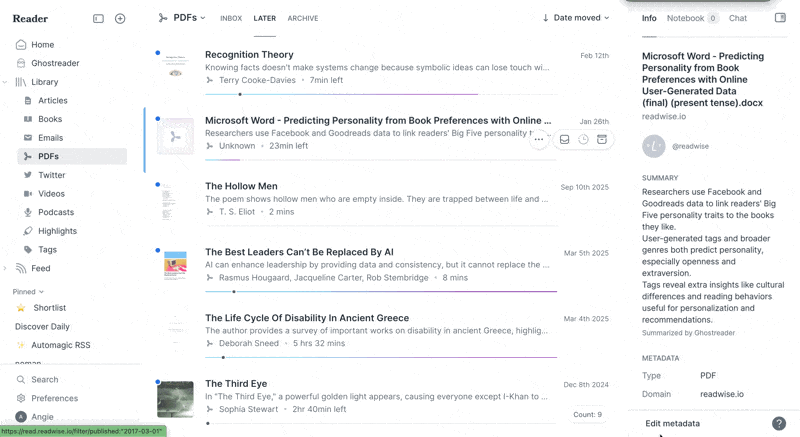Open the Date moved sort dropdown
Image resolution: width=800 pixels, height=437 pixels.
[576, 18]
